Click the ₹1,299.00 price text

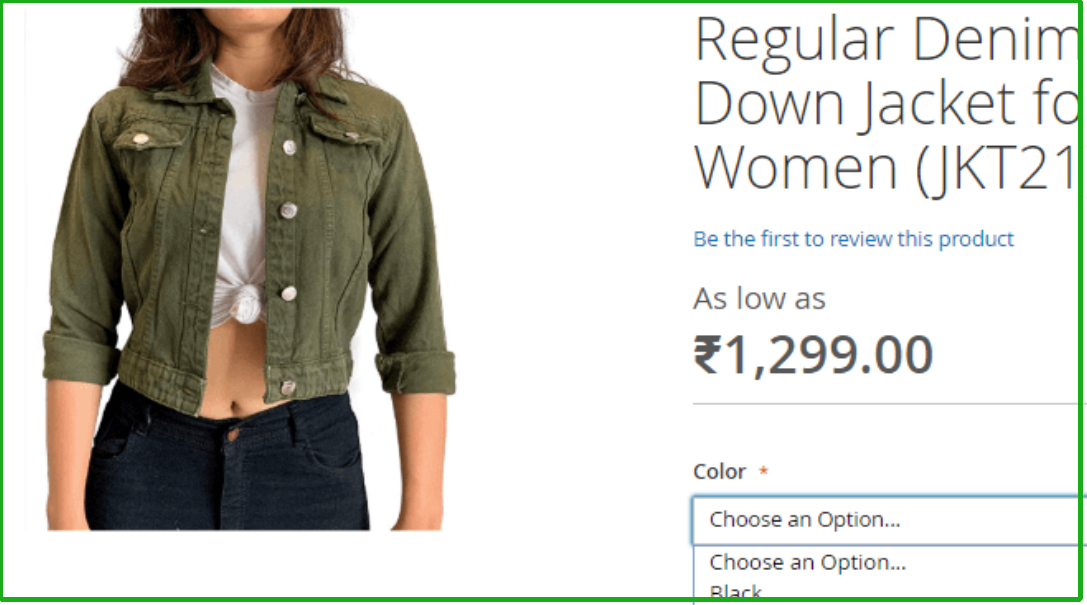click(813, 355)
